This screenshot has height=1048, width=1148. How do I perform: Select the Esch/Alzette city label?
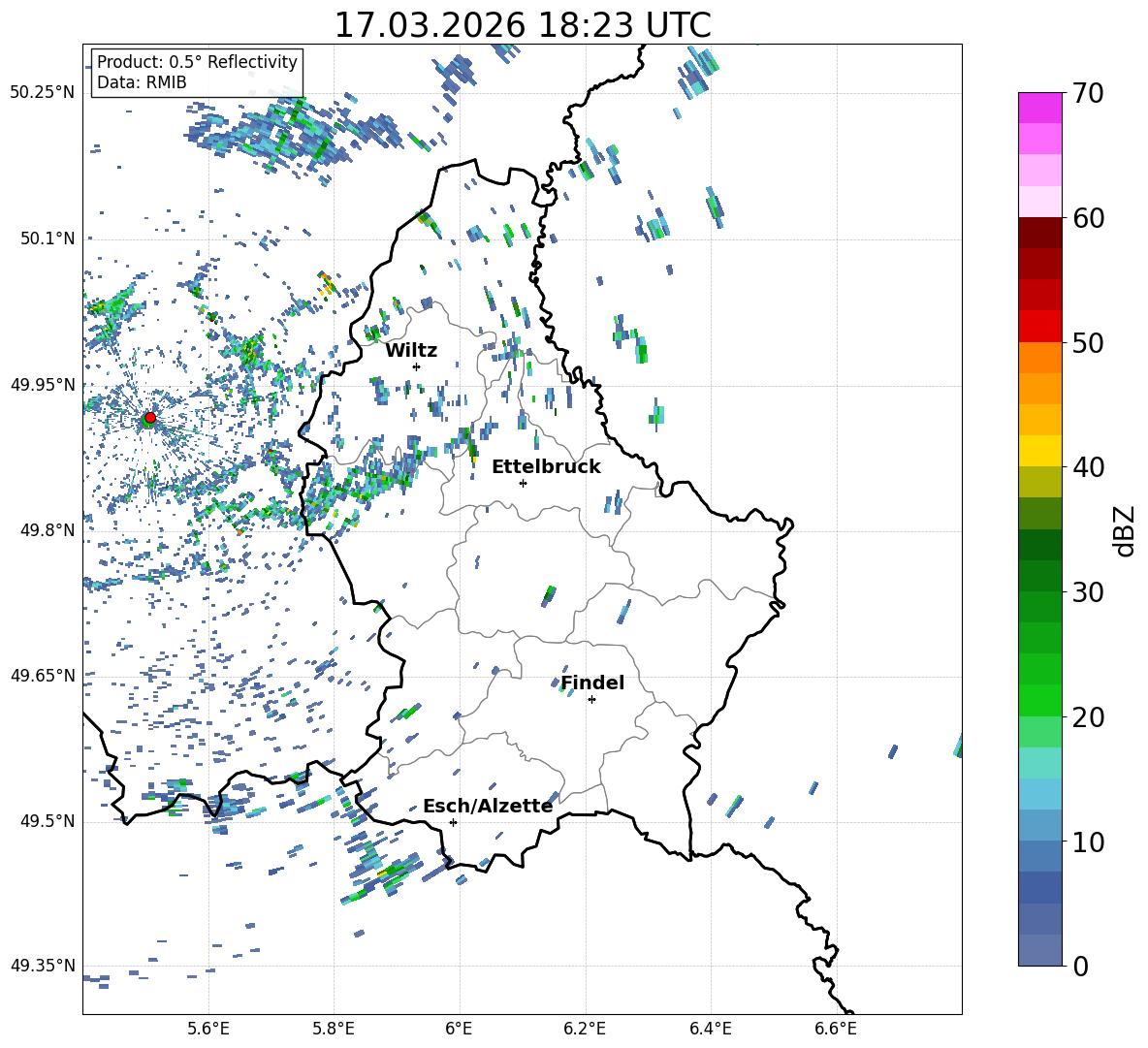488,806
